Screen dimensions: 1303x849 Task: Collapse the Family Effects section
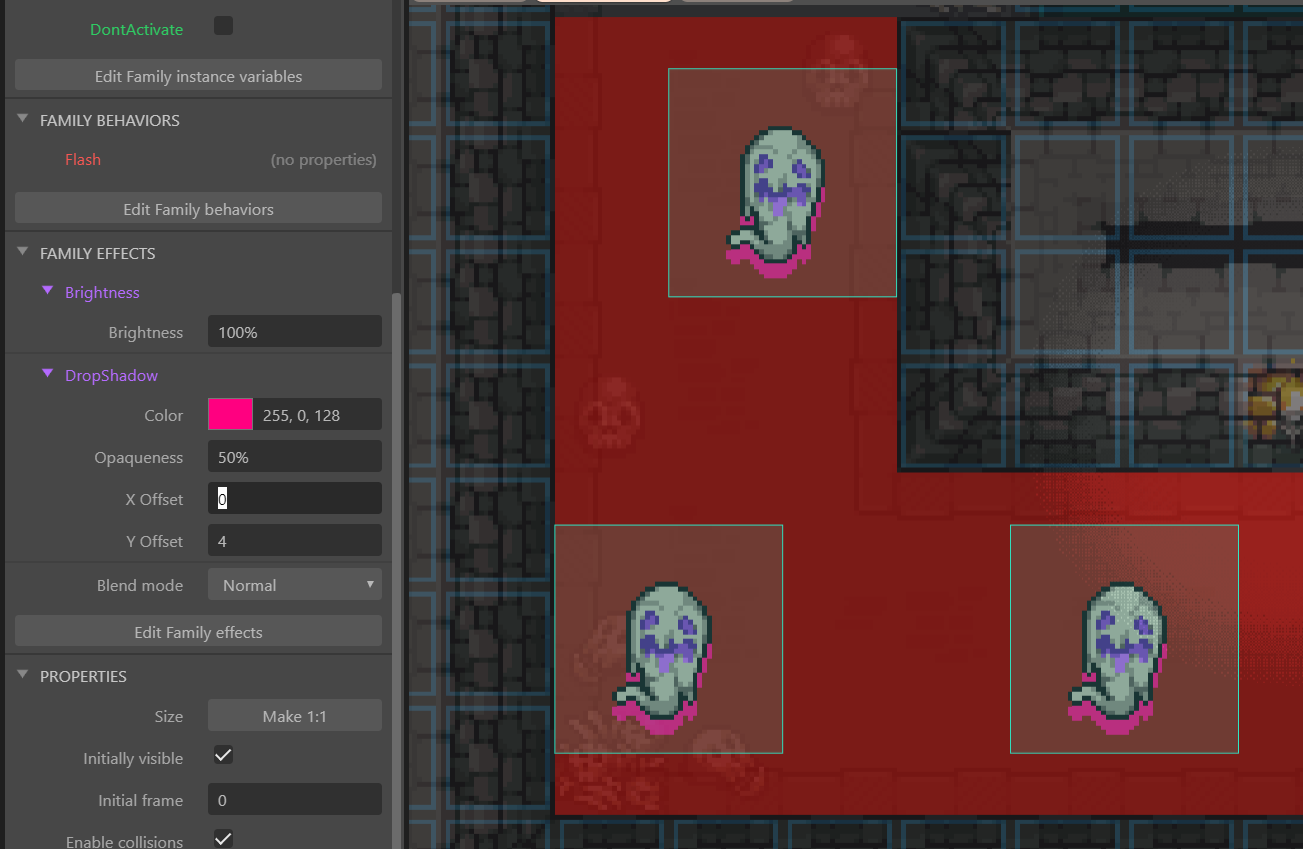tap(23, 252)
